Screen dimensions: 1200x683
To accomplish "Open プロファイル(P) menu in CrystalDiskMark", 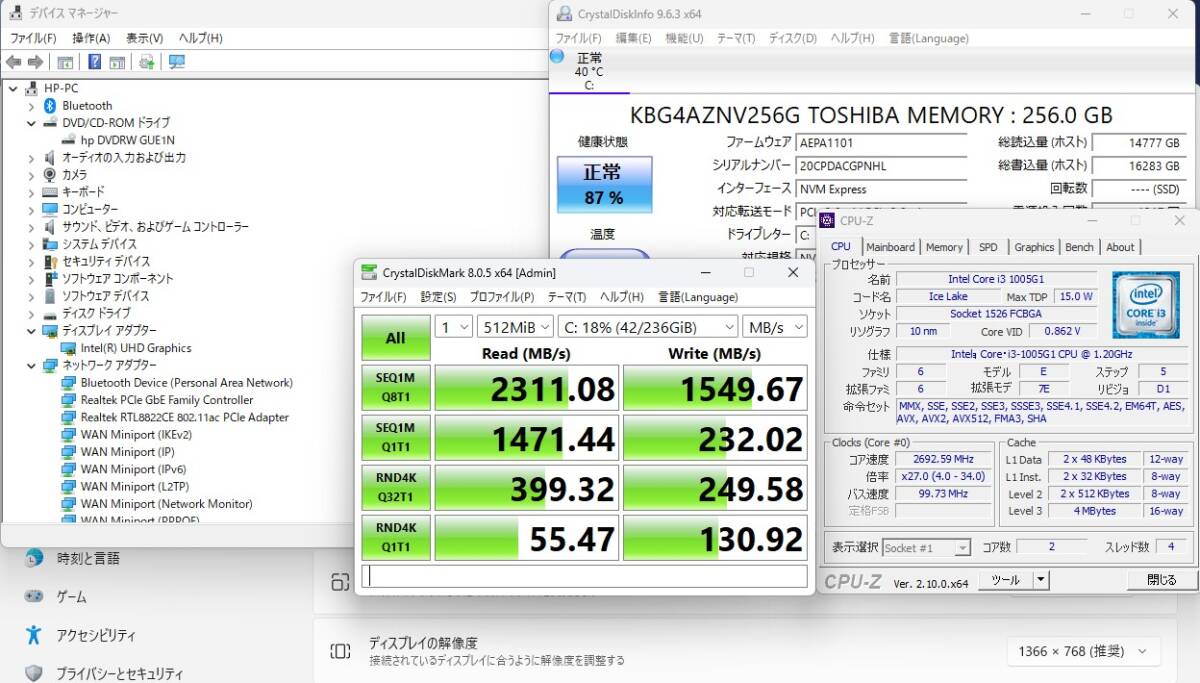I will point(501,297).
